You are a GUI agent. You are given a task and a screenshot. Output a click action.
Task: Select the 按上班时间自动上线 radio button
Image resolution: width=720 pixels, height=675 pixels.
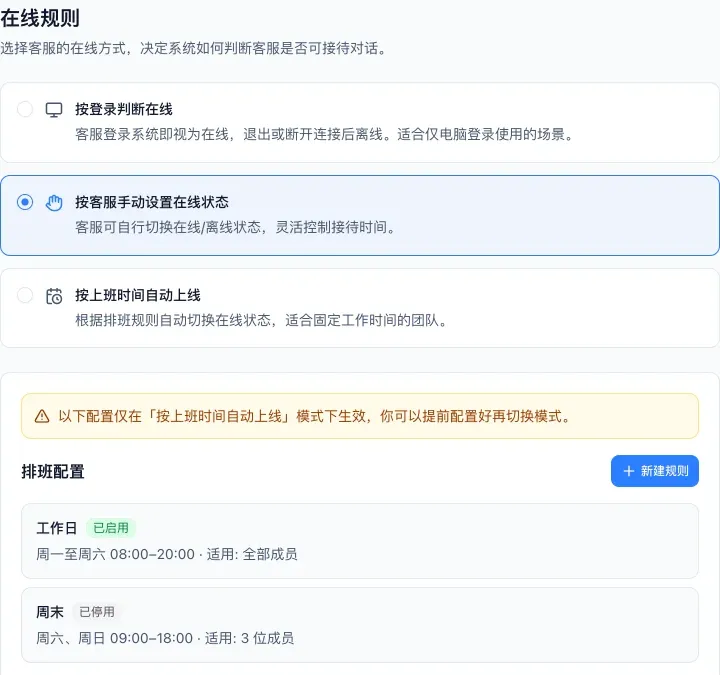[25, 295]
